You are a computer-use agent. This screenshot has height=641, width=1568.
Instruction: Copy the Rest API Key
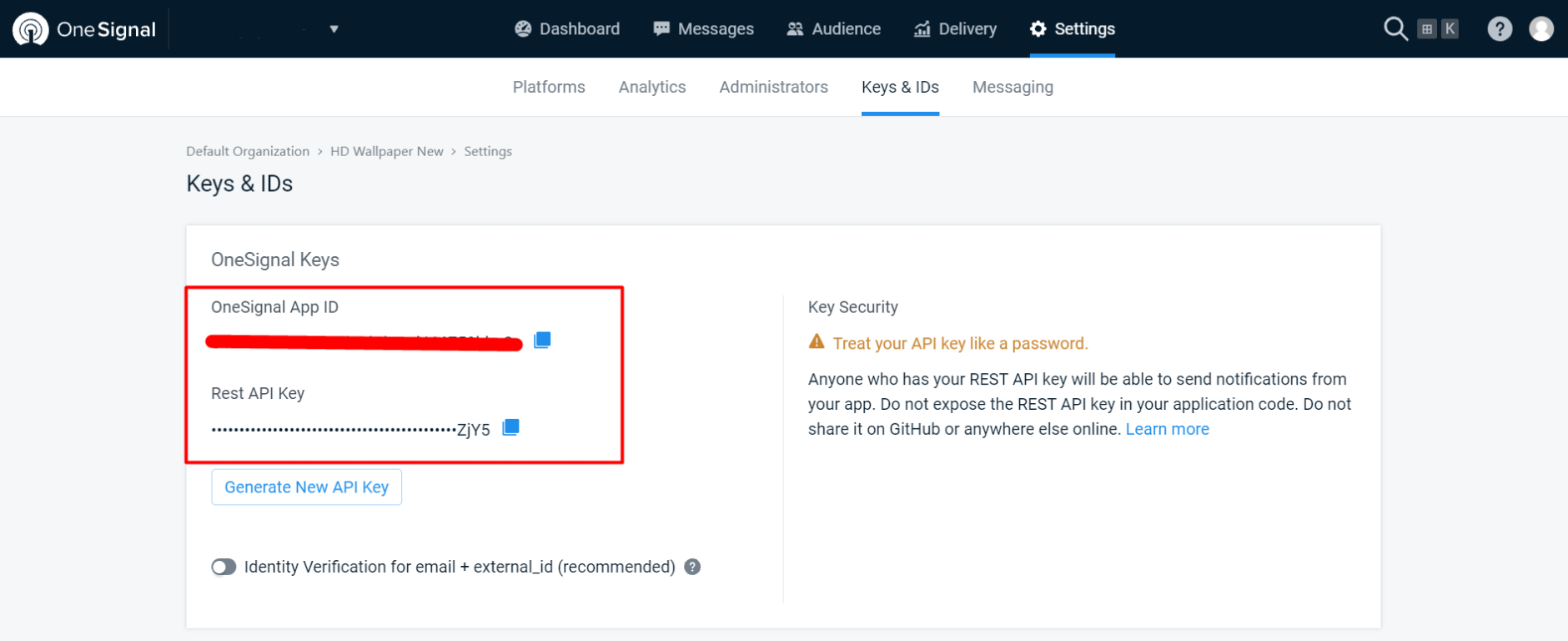pyautogui.click(x=510, y=427)
